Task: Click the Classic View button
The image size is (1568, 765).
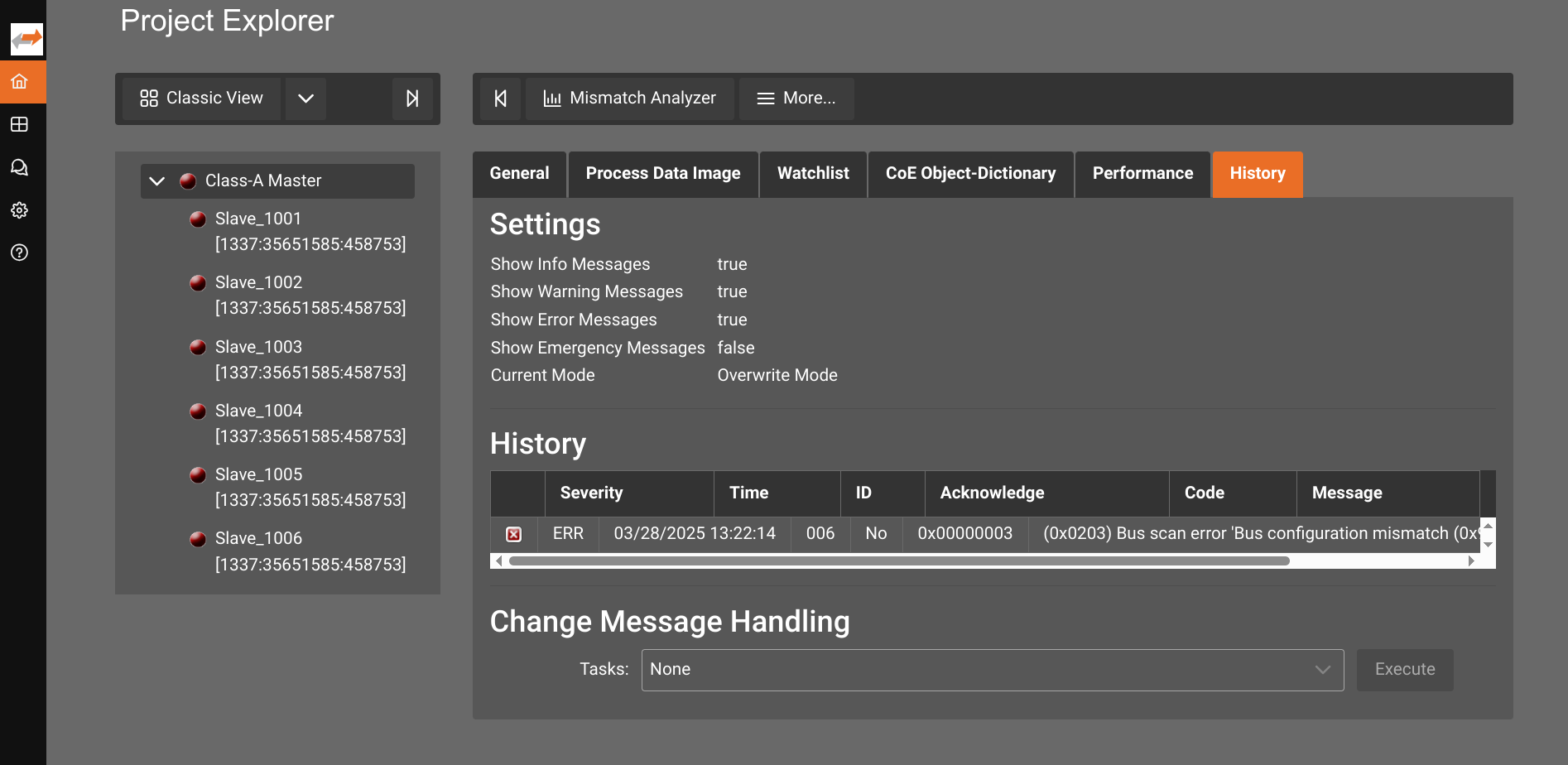Action: click(202, 99)
